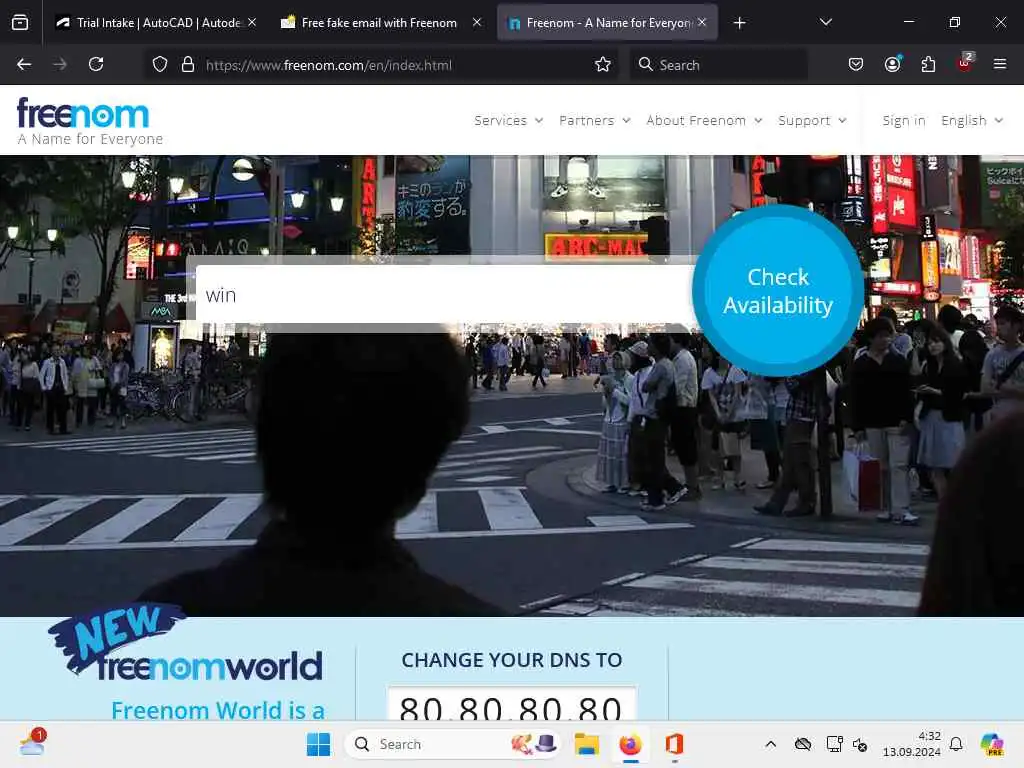Open the network display tray icon
Viewport: 1024px width, 768px height.
(x=835, y=744)
